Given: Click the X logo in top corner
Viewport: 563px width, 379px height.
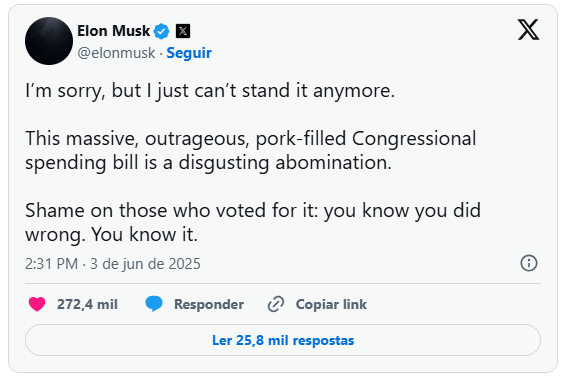Looking at the screenshot, I should pos(528,29).
